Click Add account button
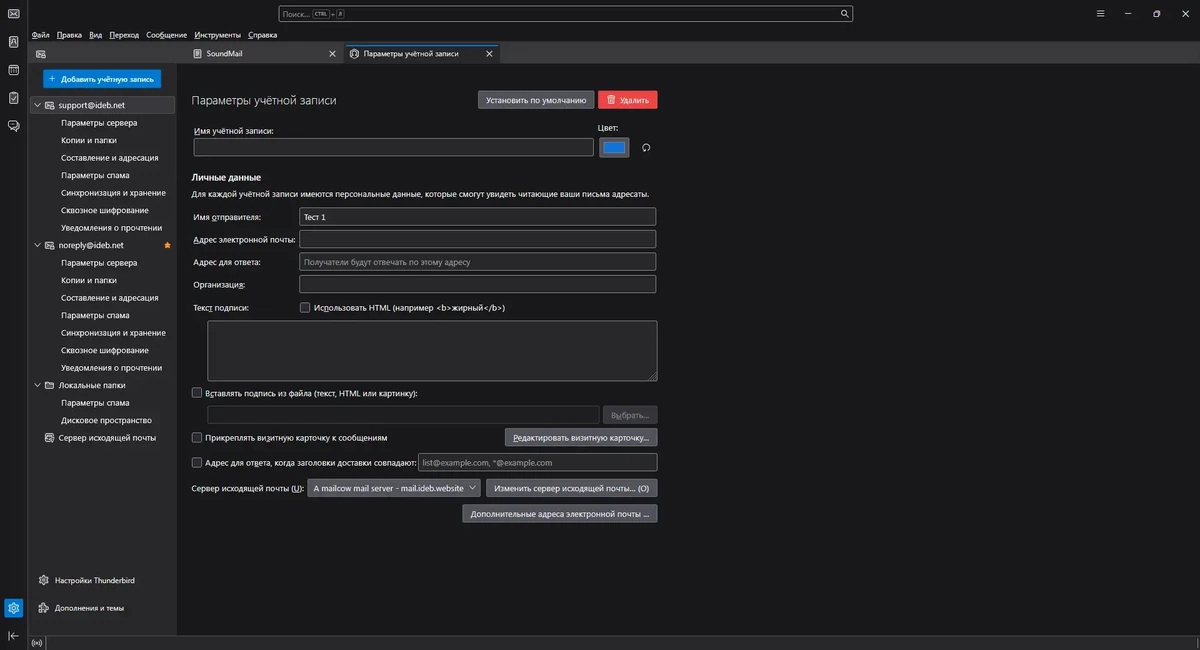 (x=102, y=78)
